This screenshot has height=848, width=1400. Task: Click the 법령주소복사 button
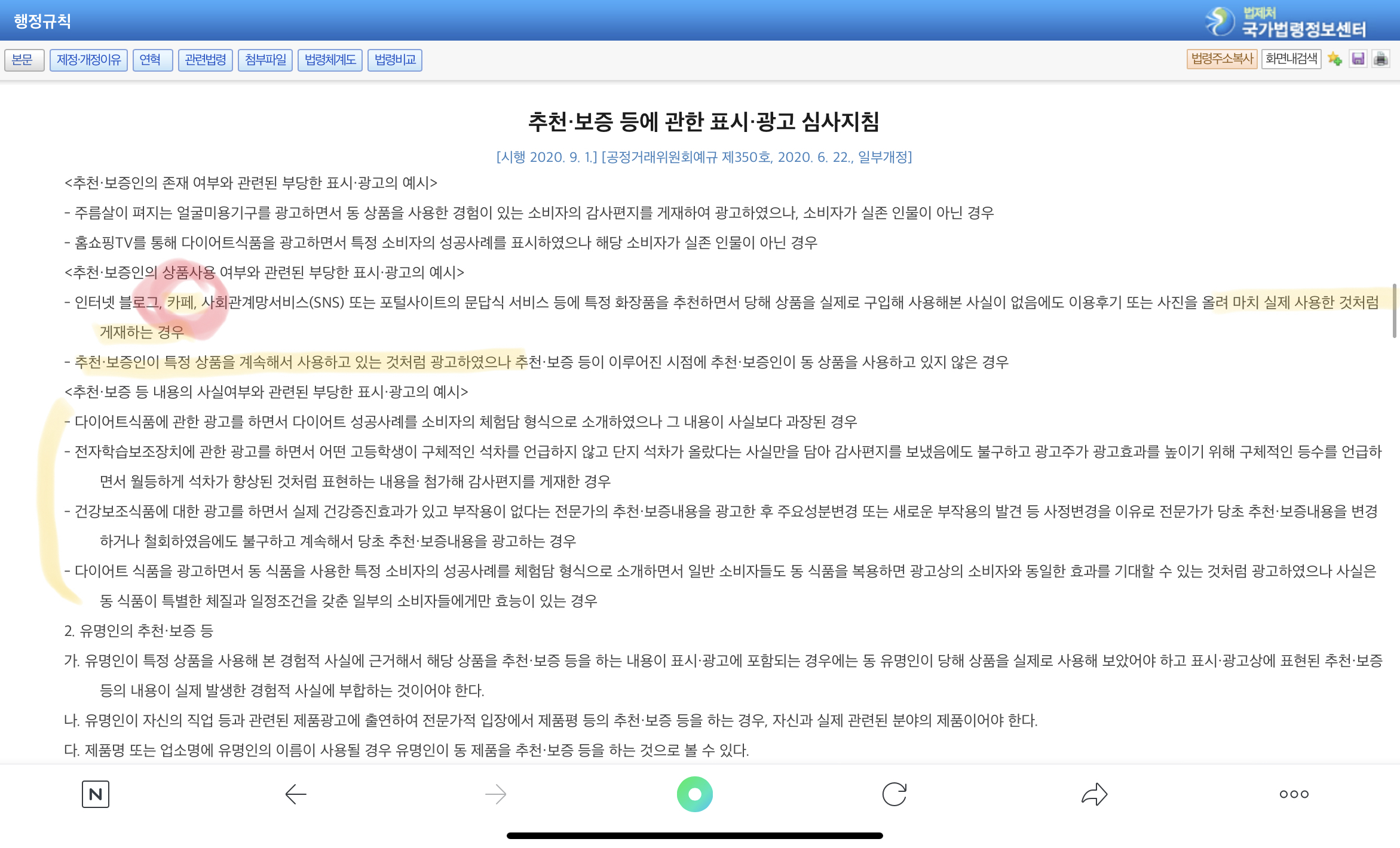click(1222, 59)
